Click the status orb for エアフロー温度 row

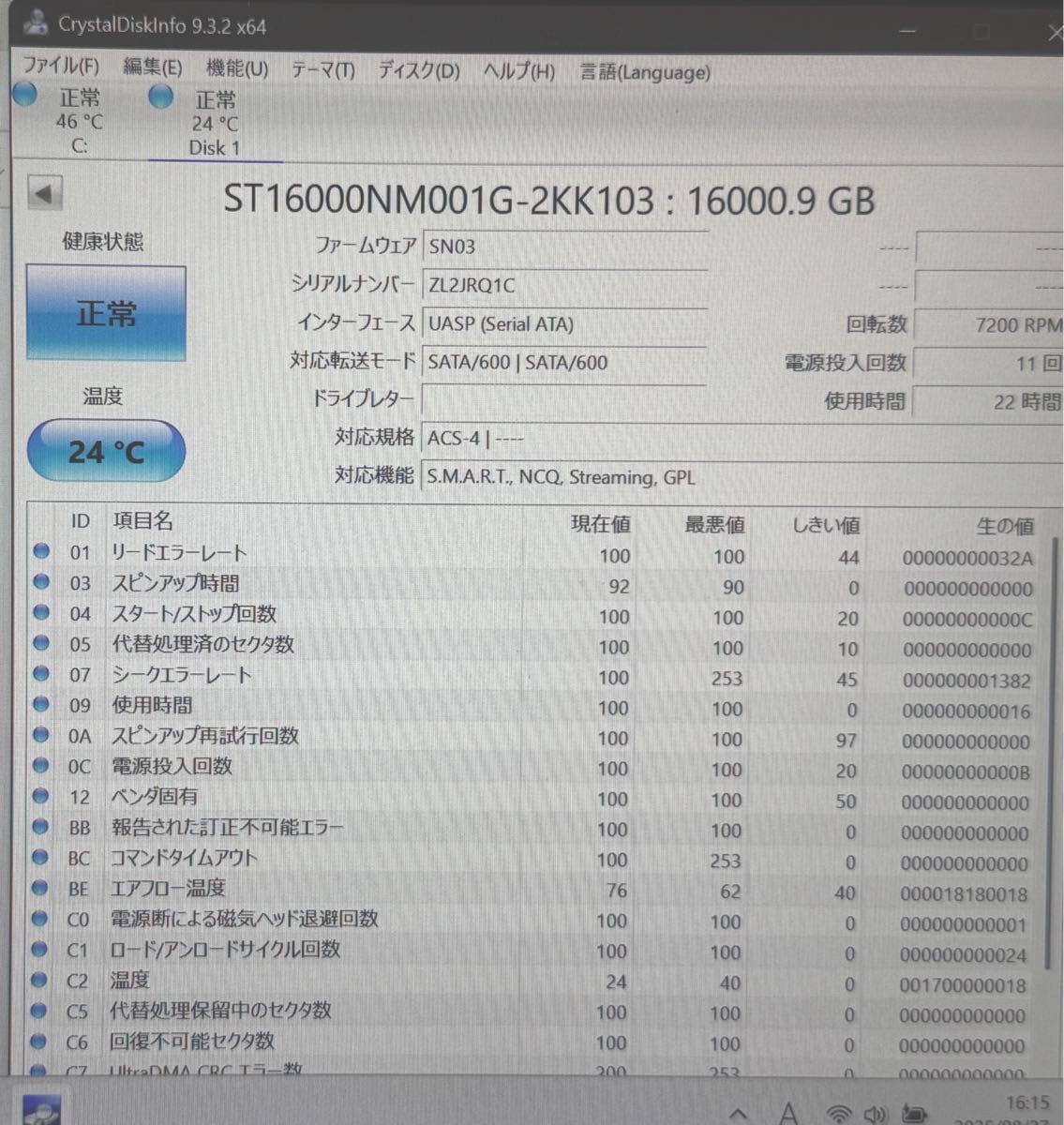coord(40,888)
